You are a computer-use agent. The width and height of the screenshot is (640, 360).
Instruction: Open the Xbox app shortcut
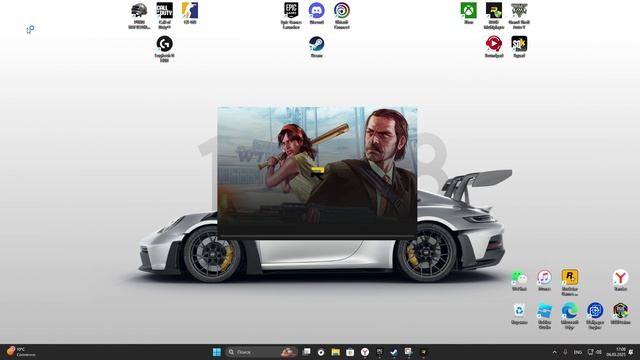pyautogui.click(x=469, y=13)
